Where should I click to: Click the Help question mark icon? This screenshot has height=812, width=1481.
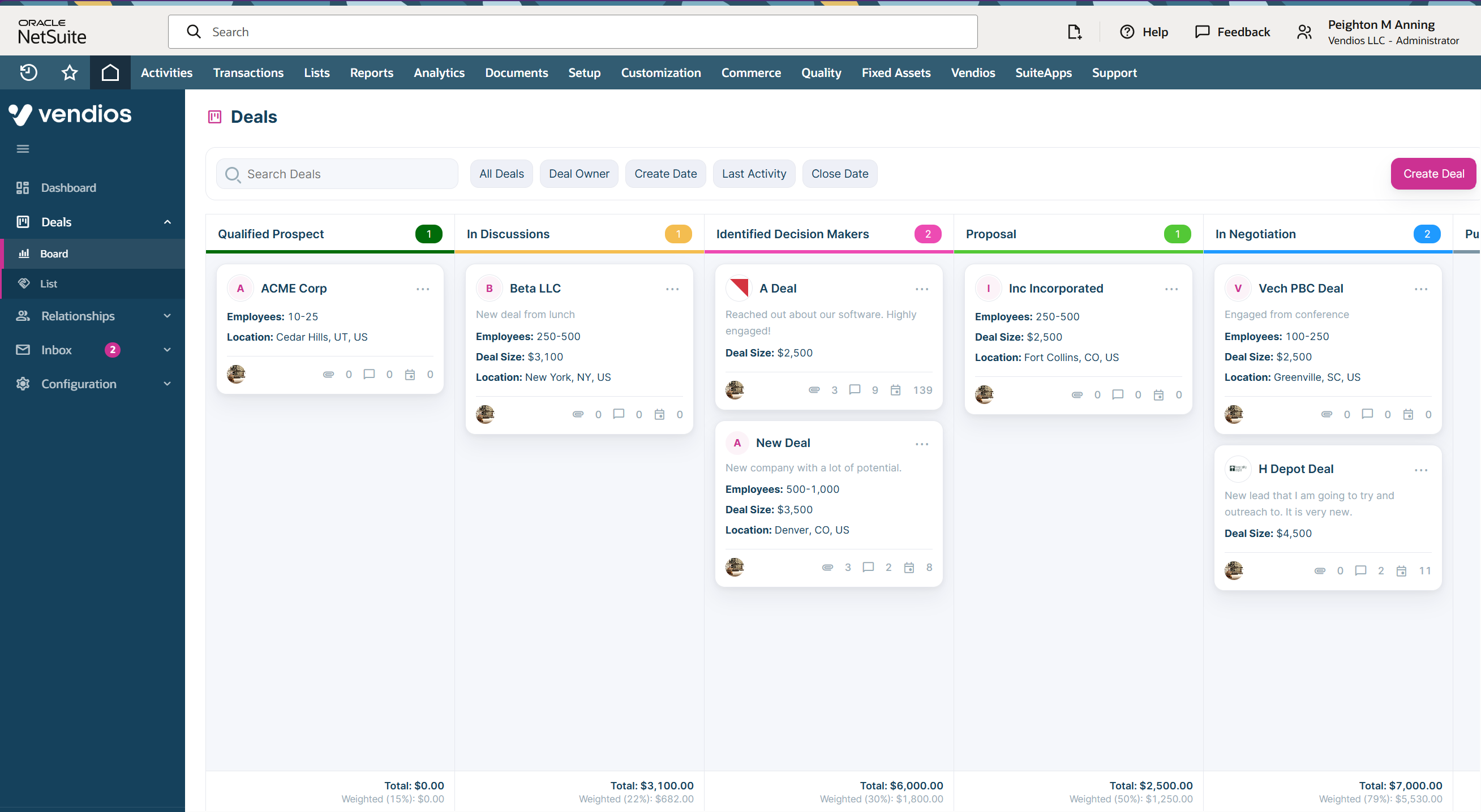coord(1127,32)
